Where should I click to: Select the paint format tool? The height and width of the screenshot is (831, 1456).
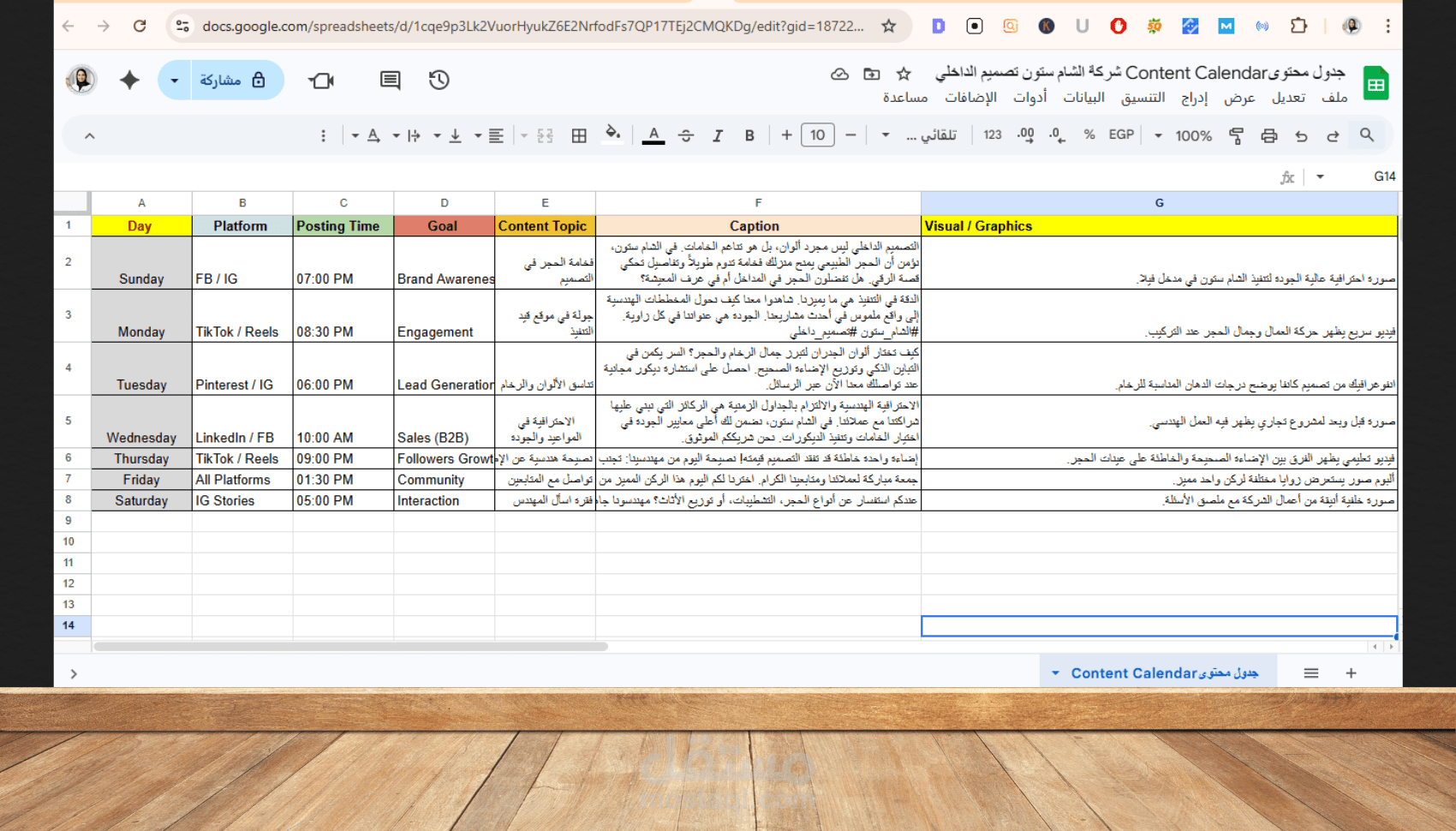point(1236,135)
